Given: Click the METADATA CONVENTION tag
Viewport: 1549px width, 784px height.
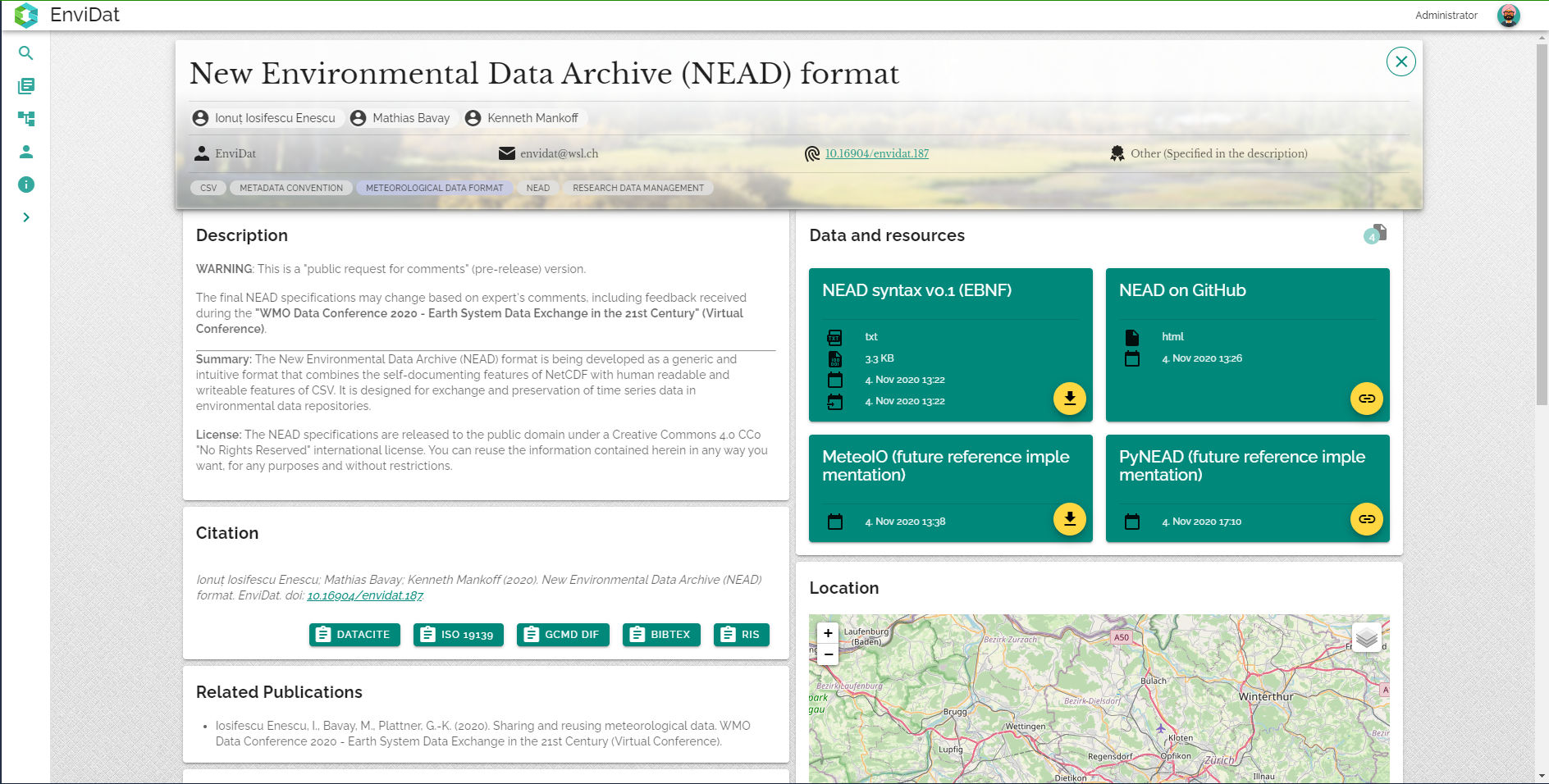Looking at the screenshot, I should (291, 188).
